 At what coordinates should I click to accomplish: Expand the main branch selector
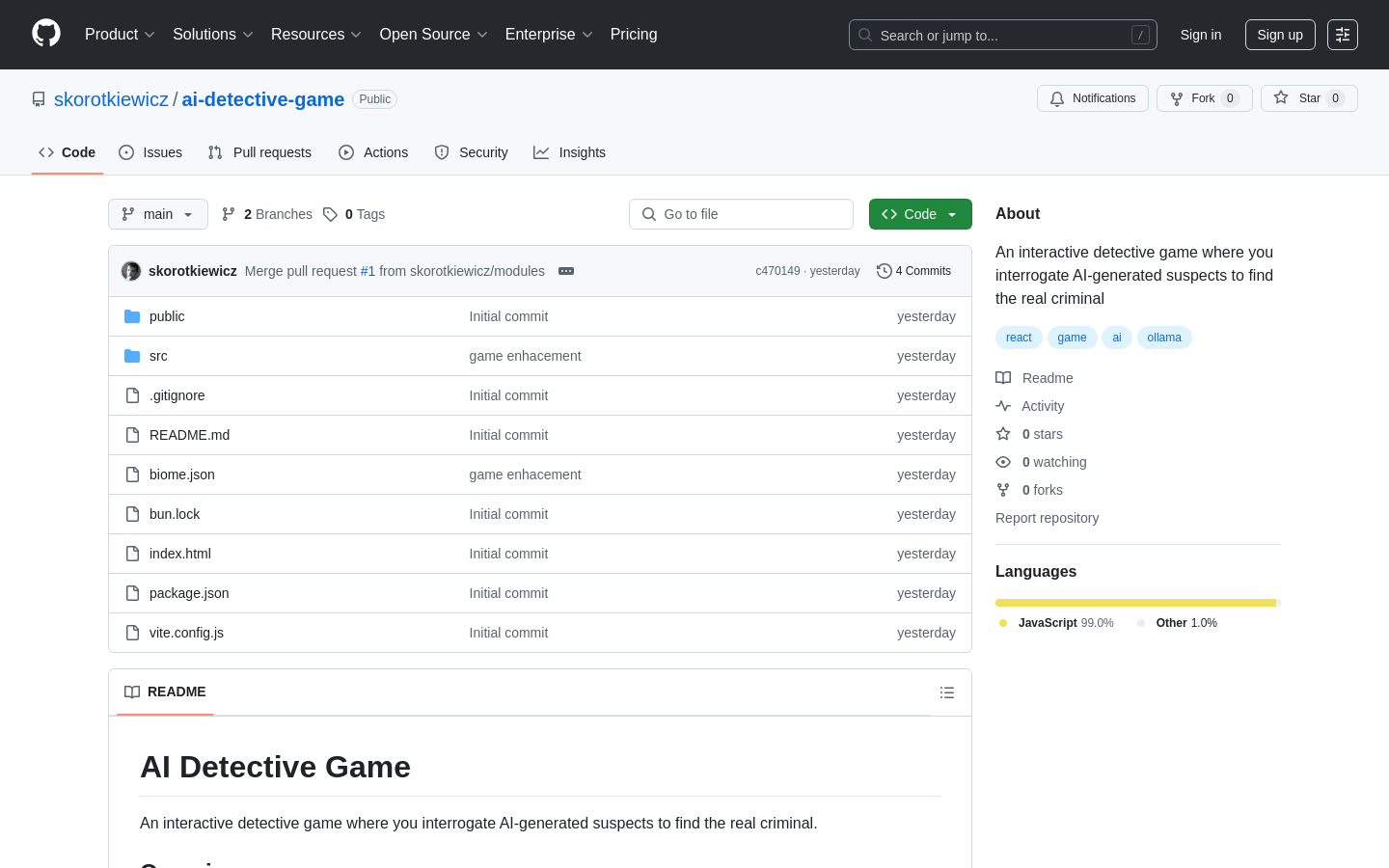click(x=158, y=214)
